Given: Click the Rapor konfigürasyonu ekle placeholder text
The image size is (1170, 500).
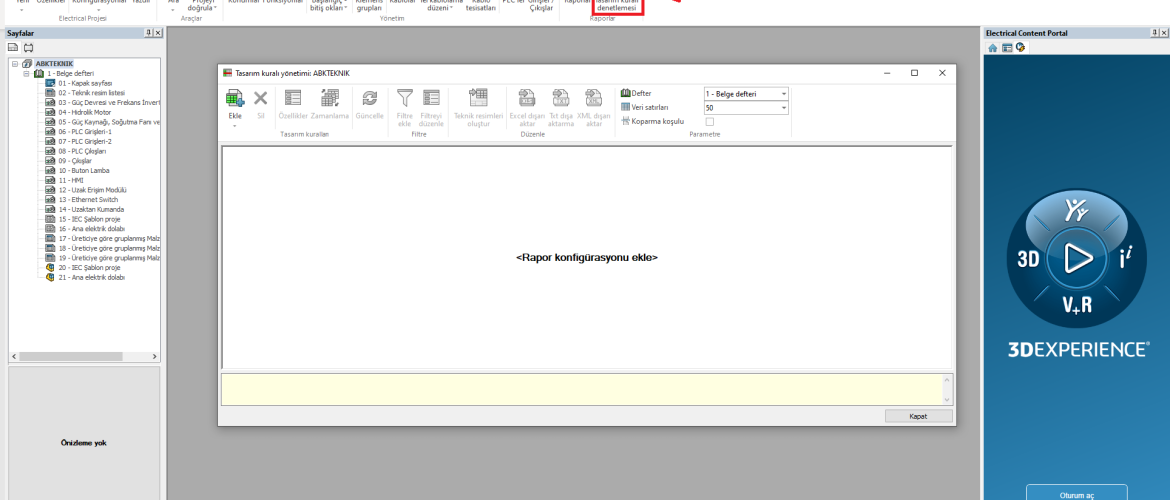Looking at the screenshot, I should 586,257.
